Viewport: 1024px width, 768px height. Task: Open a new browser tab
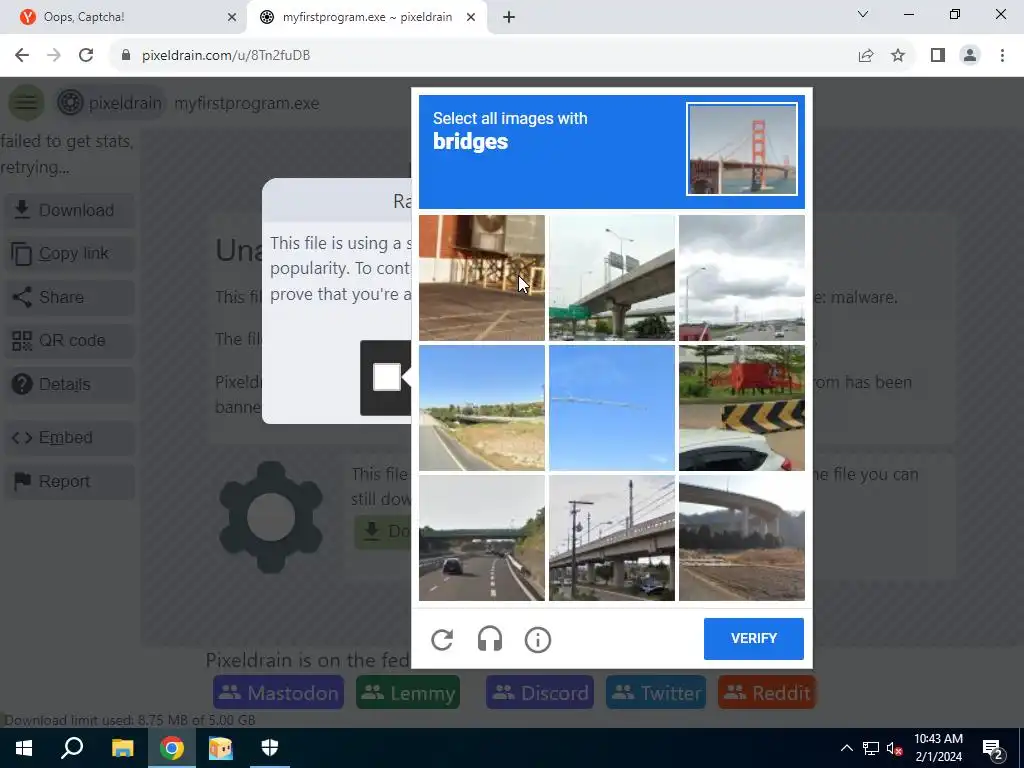point(509,18)
